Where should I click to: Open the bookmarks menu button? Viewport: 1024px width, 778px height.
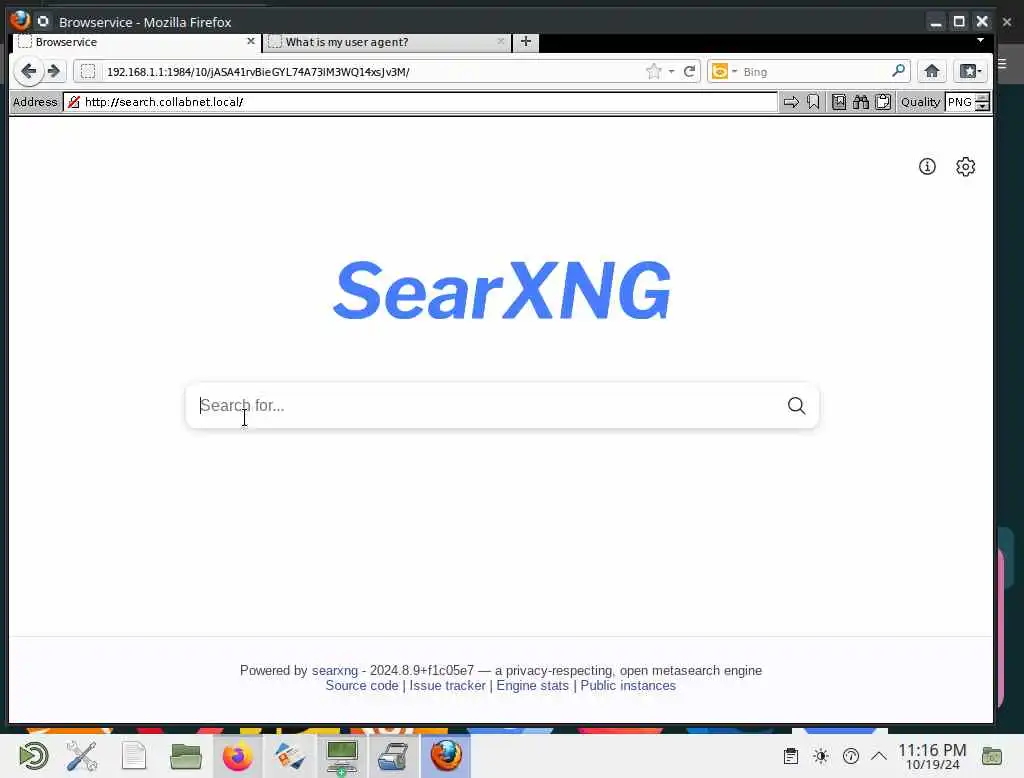(970, 71)
